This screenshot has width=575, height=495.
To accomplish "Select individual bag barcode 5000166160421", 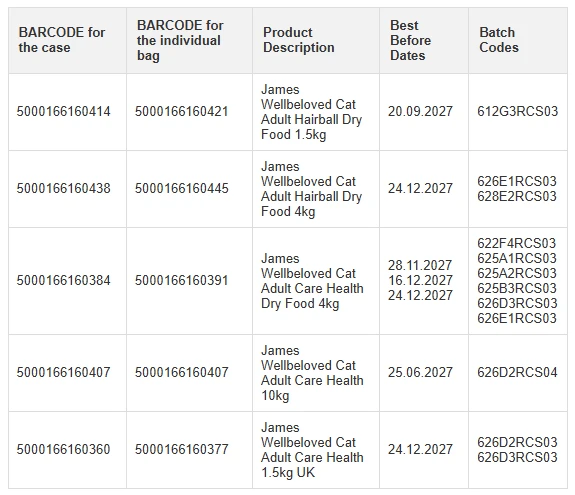I will tap(182, 111).
